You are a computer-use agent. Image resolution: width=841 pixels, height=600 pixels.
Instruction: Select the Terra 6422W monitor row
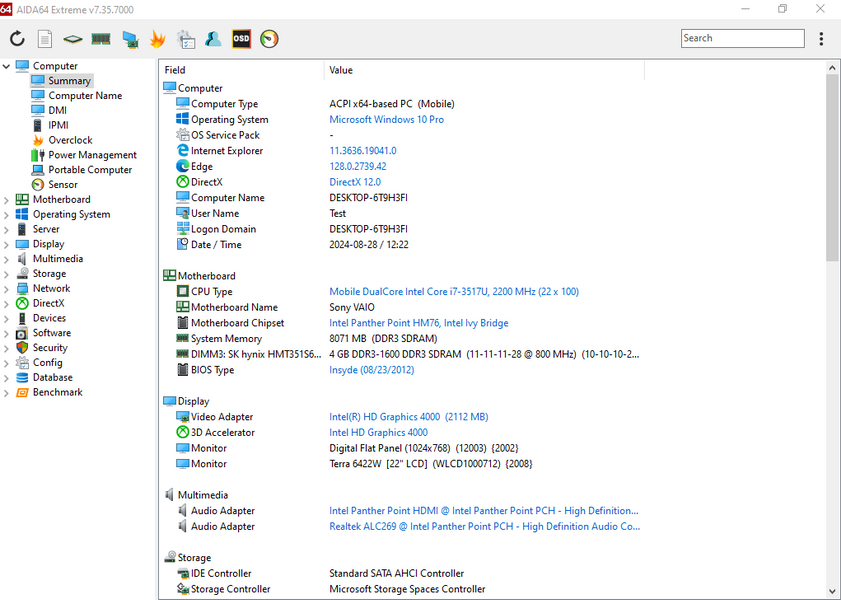pos(402,464)
